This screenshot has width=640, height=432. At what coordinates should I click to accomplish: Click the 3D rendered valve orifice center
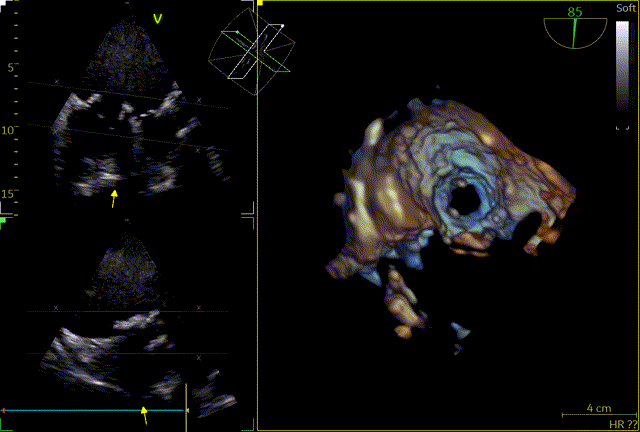click(465, 200)
